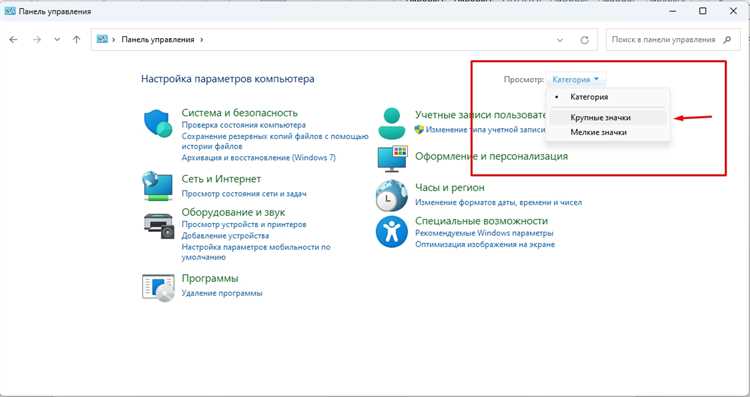Viewport: 750px width, 397px height.
Task: Open Настройка параметров мобильности link
Action: [x=256, y=252]
